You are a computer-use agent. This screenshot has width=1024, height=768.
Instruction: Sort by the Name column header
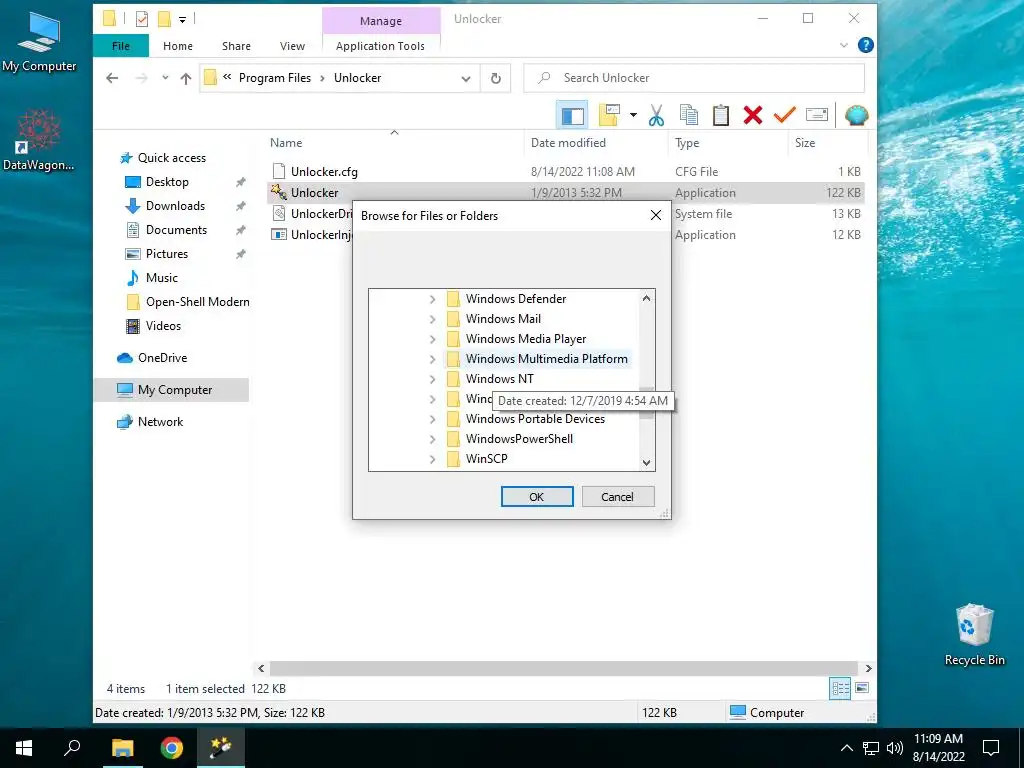[395, 142]
